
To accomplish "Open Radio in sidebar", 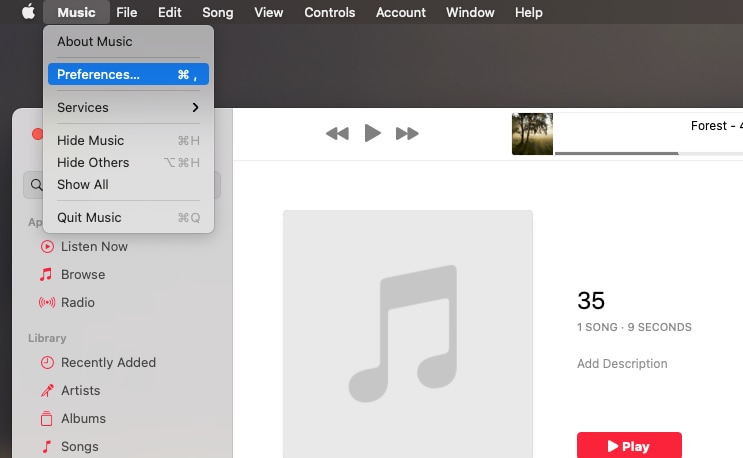I will (x=78, y=302).
